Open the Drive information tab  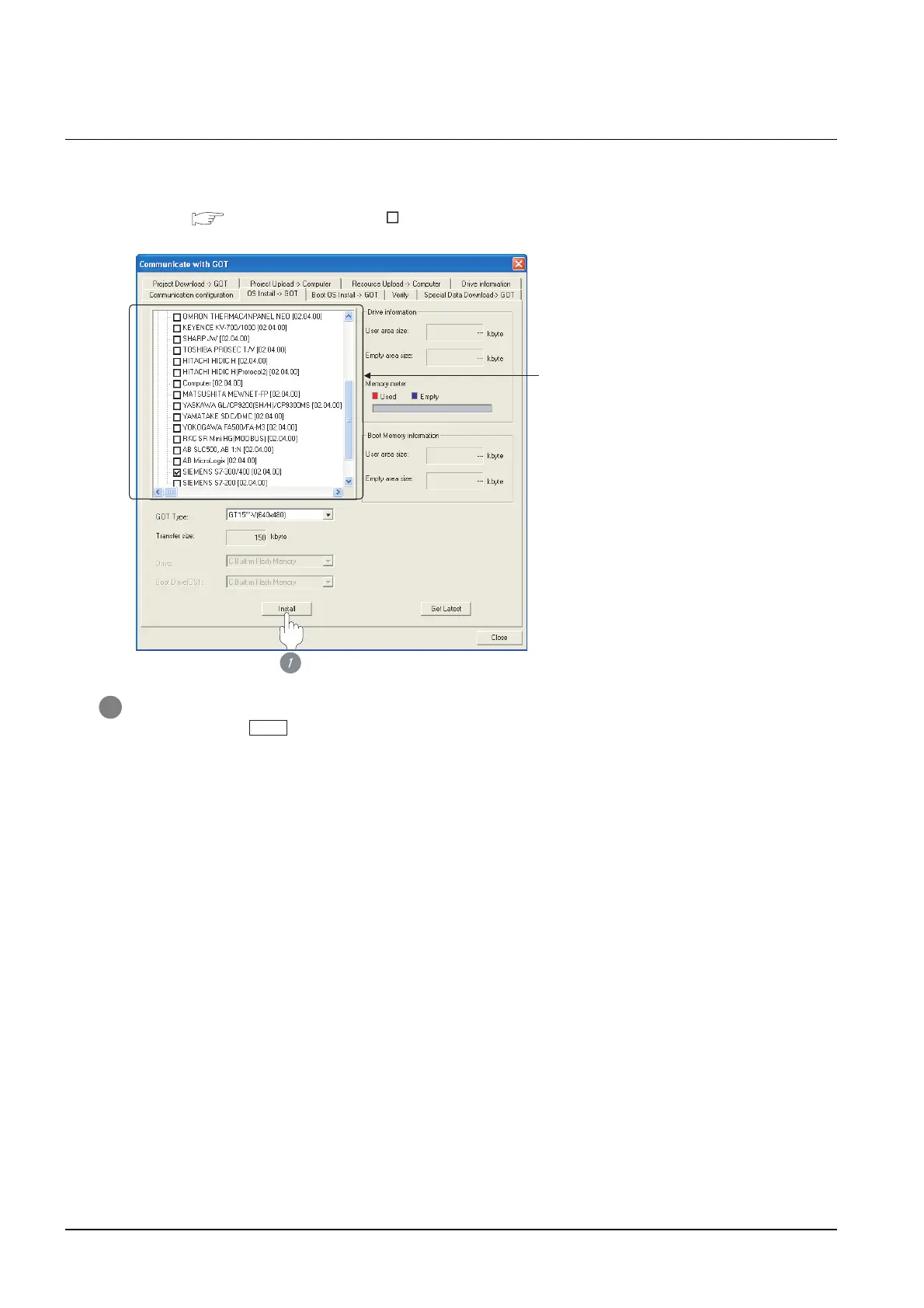(486, 284)
